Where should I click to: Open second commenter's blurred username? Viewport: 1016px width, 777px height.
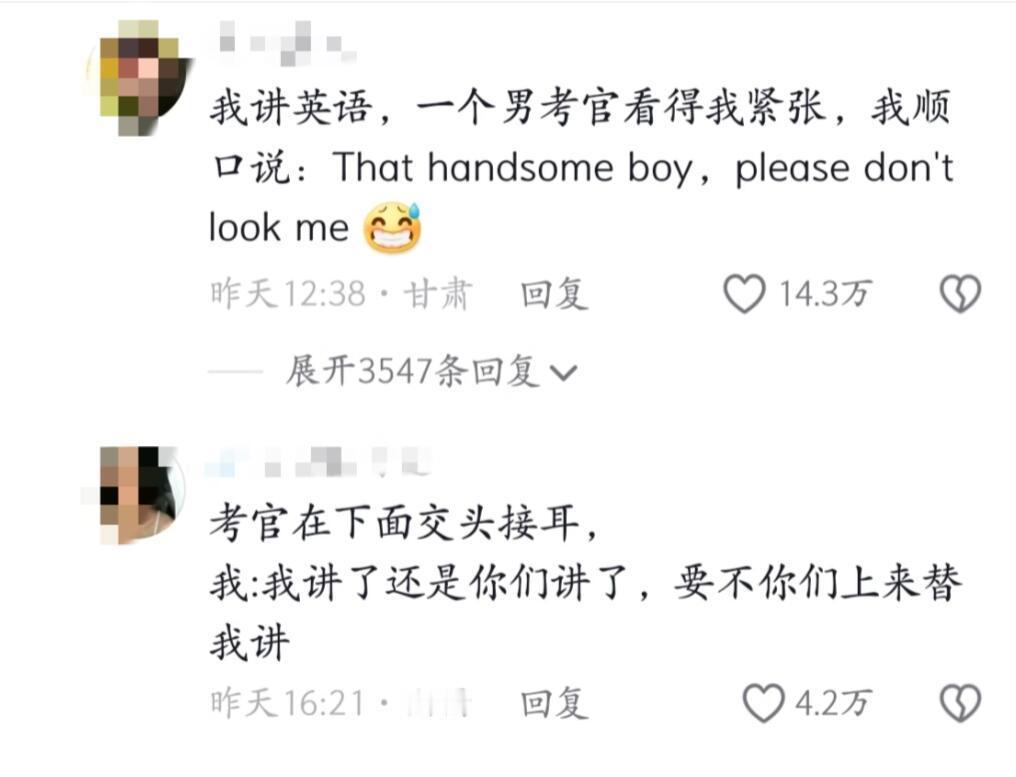point(318,461)
